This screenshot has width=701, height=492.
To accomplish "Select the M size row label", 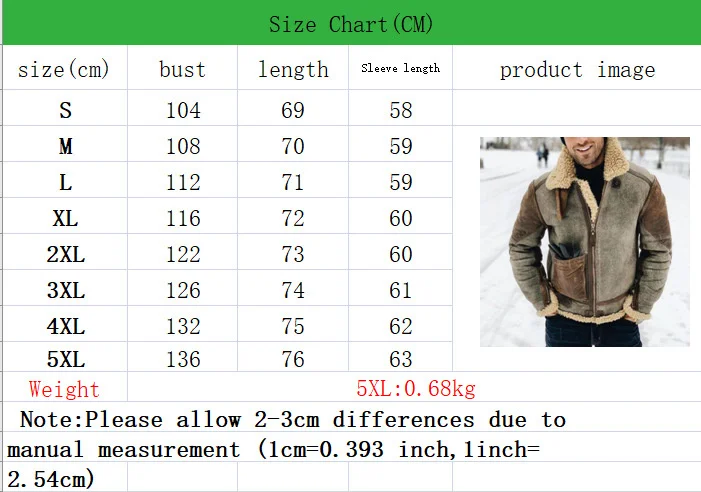I will pyautogui.click(x=65, y=144).
